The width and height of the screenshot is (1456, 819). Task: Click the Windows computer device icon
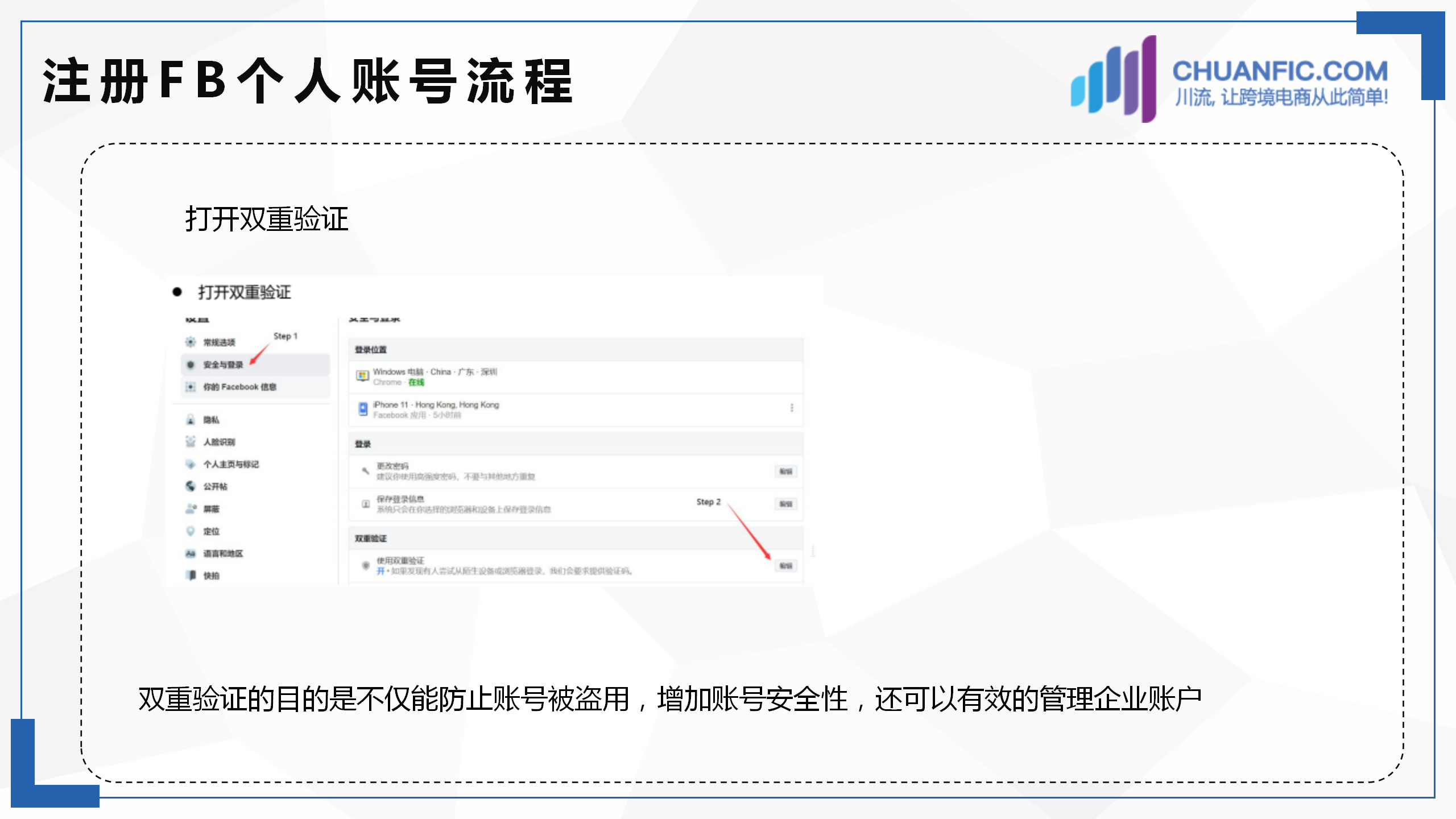click(x=362, y=376)
